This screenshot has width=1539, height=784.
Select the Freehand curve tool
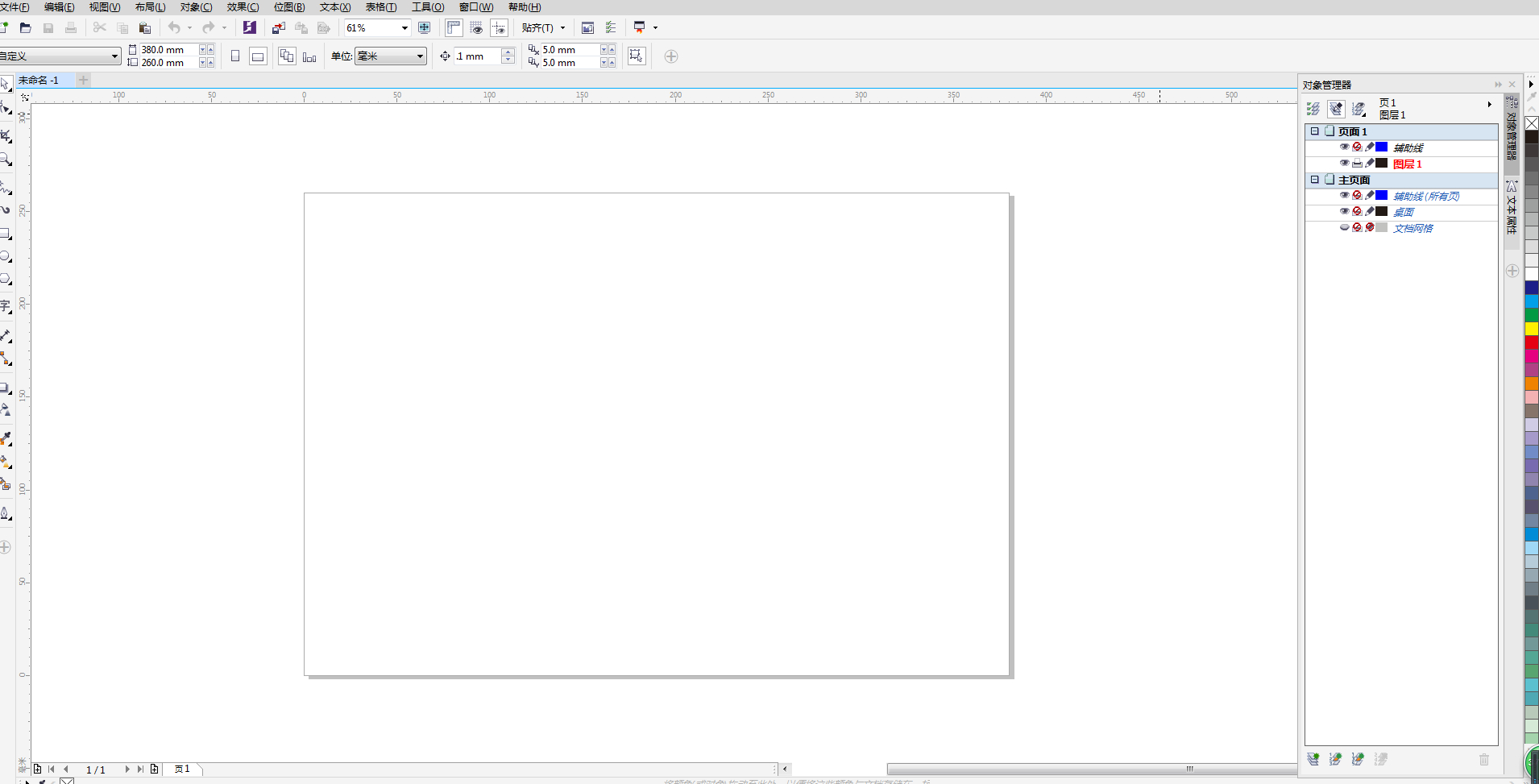[x=6, y=188]
